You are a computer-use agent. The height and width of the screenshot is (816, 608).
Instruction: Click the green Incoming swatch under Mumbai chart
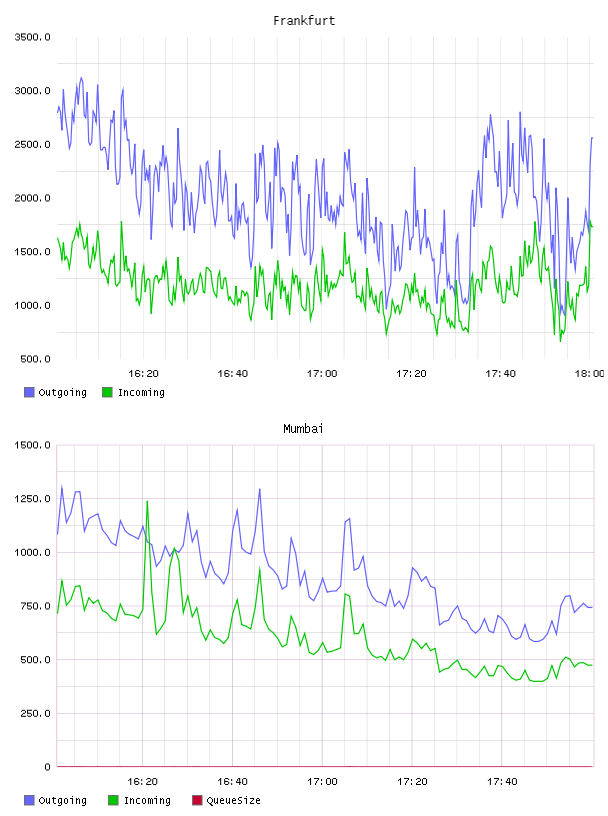click(x=113, y=800)
